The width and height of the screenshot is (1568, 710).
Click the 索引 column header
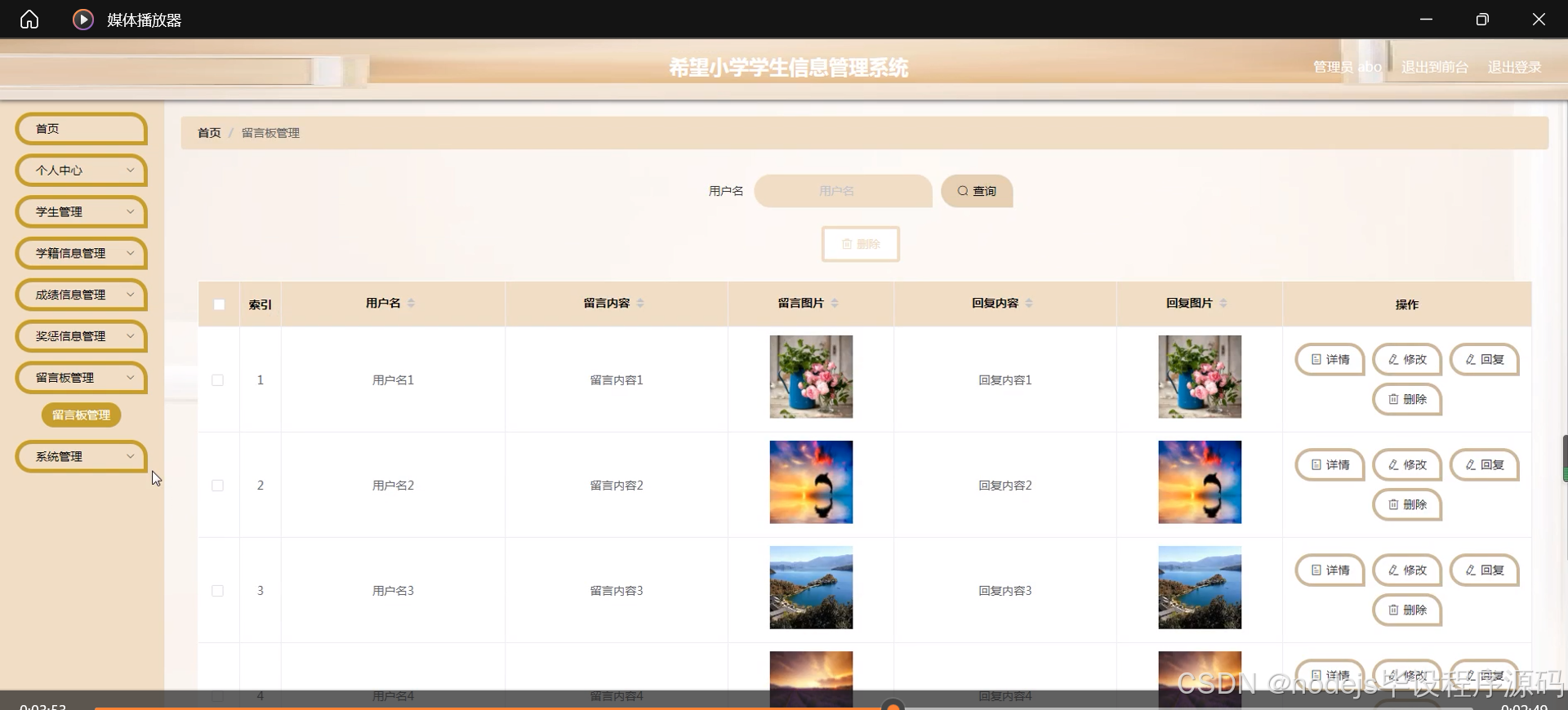click(x=261, y=304)
